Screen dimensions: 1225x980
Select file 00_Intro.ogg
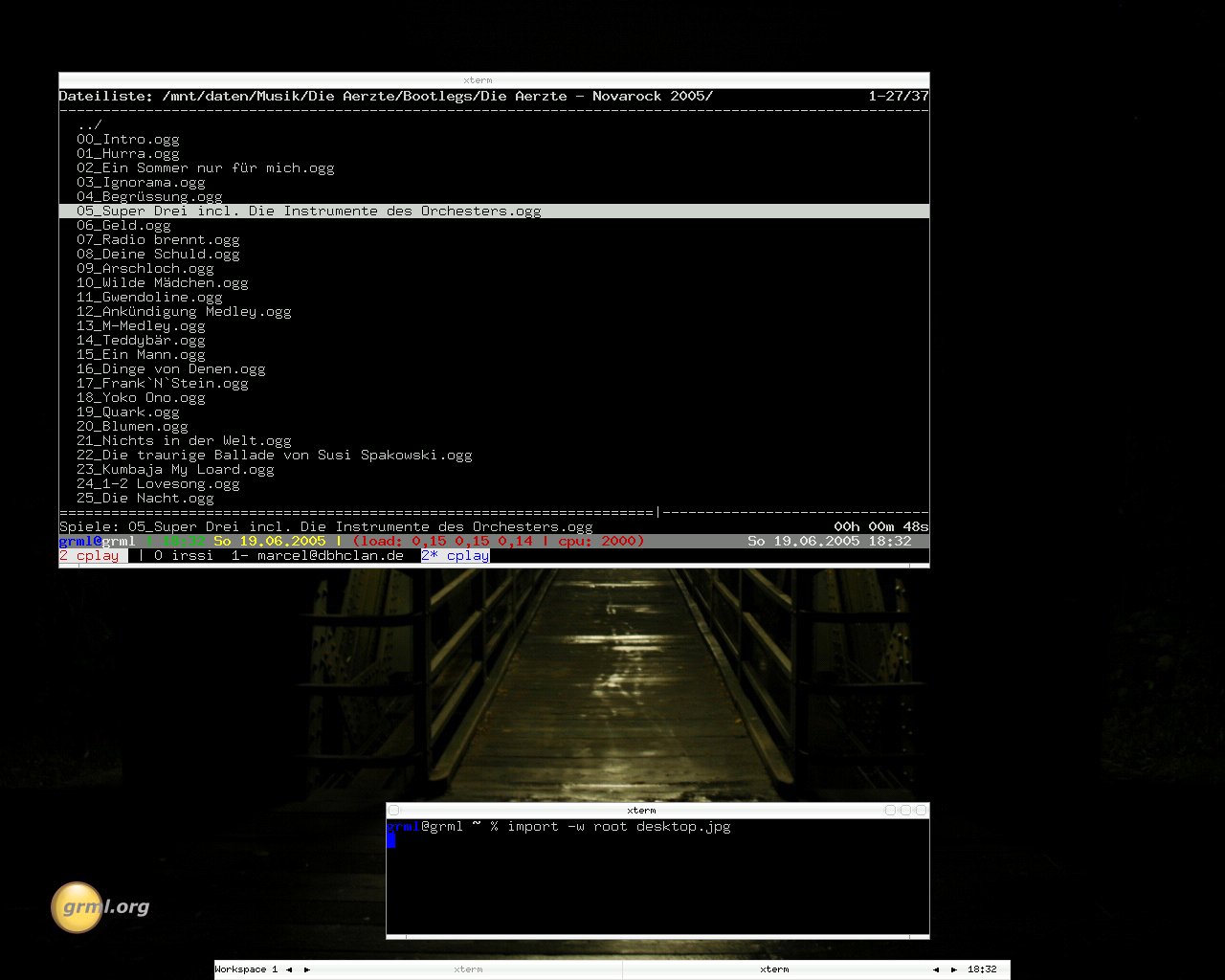click(x=128, y=139)
